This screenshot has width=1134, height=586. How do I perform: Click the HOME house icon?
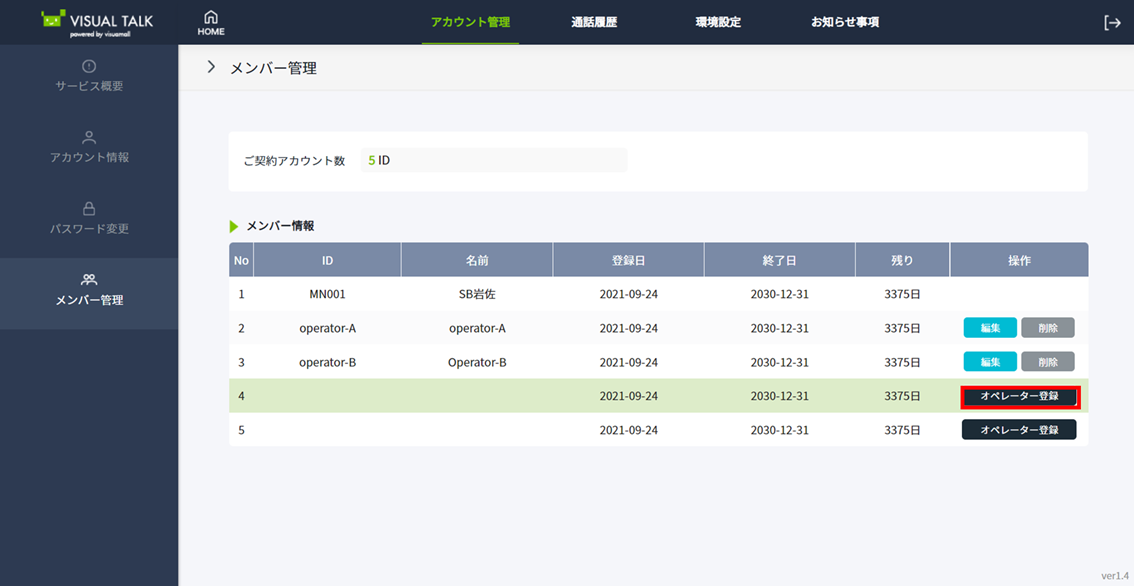210,18
